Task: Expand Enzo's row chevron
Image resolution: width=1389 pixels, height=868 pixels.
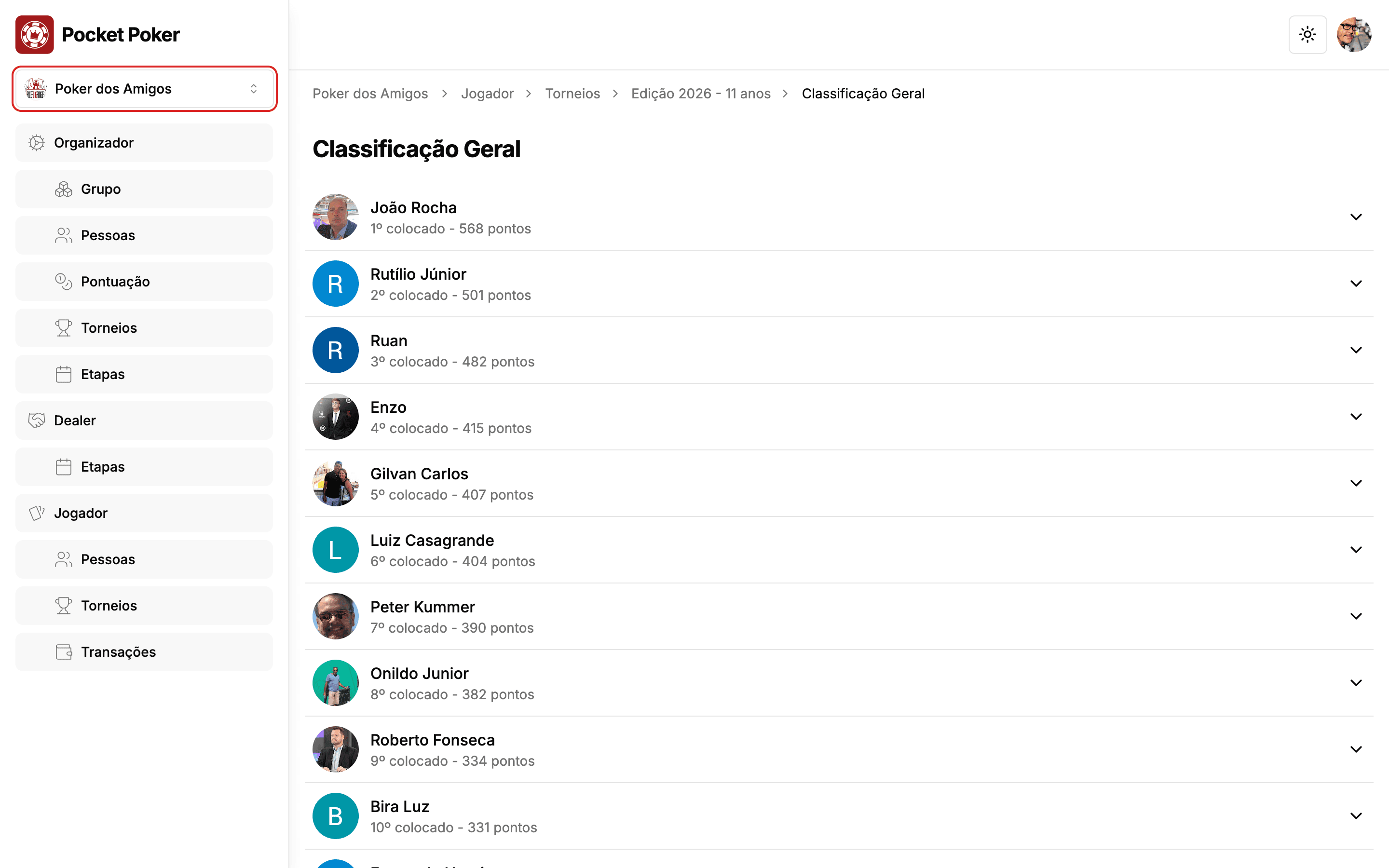Action: pos(1356,417)
